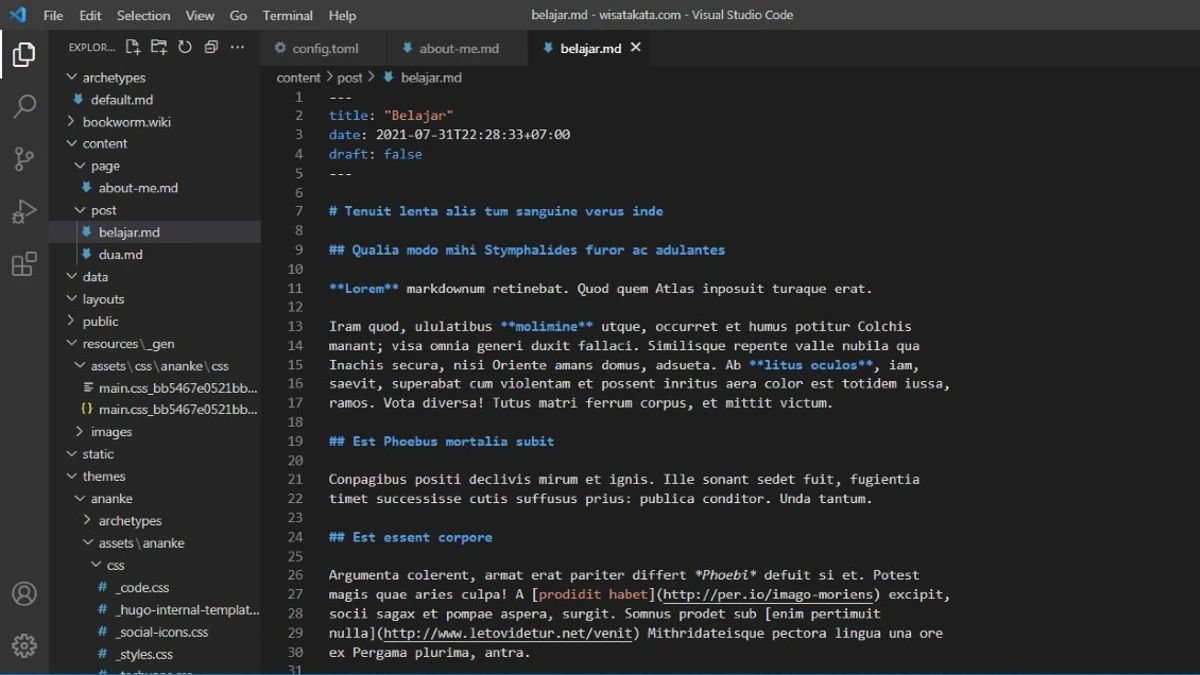Screen dimensions: 1200x675
Task: Open _hugo-internal-templat... css file
Action: pyautogui.click(x=188, y=610)
